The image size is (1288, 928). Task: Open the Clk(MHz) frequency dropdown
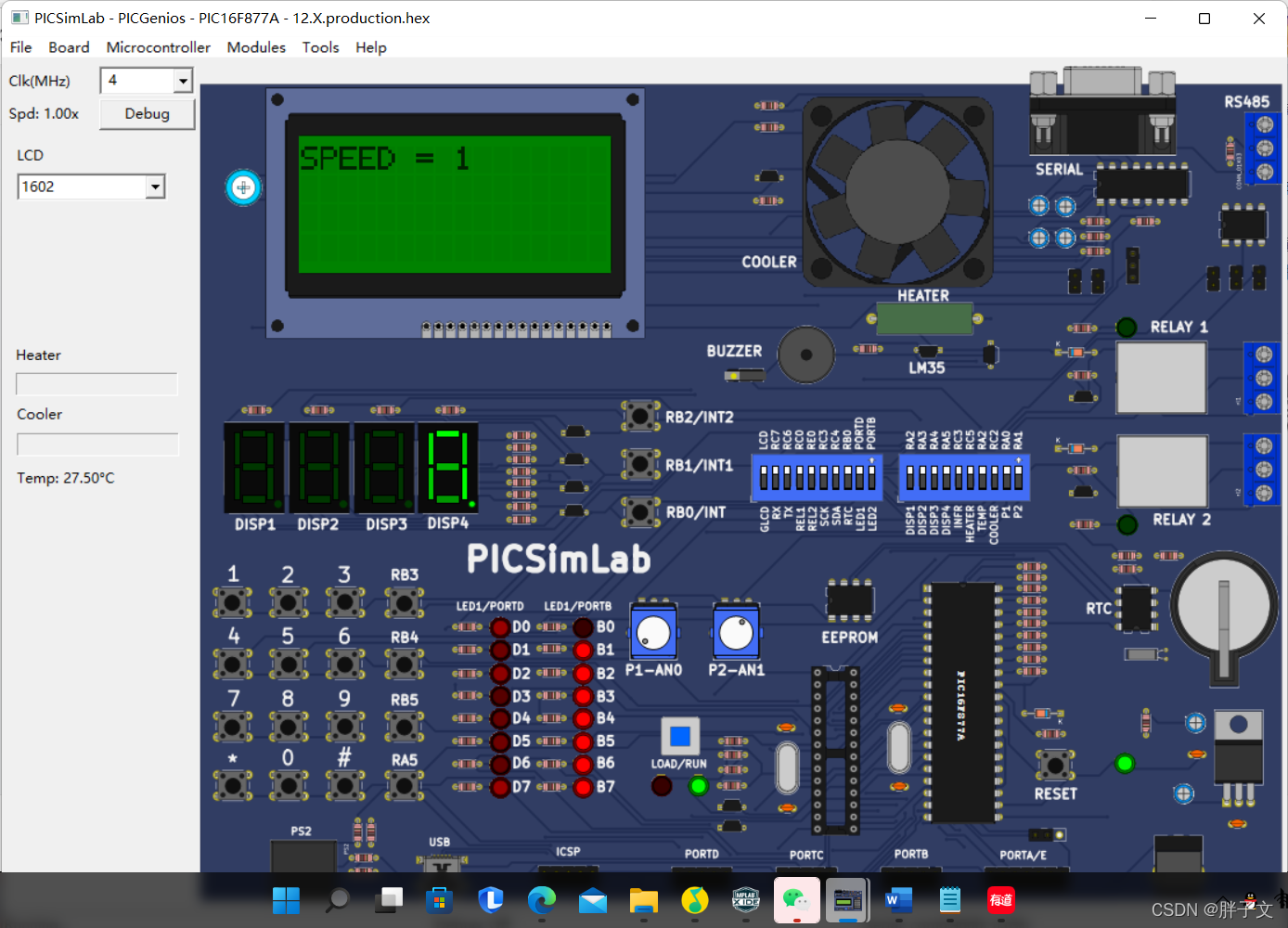click(x=183, y=81)
